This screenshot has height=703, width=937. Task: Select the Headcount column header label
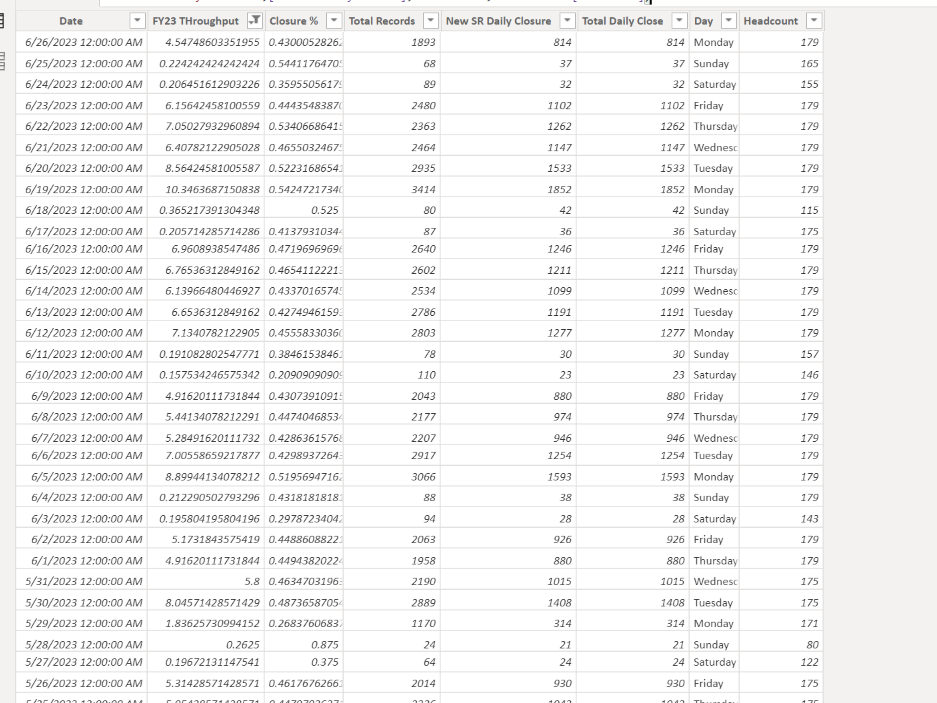pos(771,21)
